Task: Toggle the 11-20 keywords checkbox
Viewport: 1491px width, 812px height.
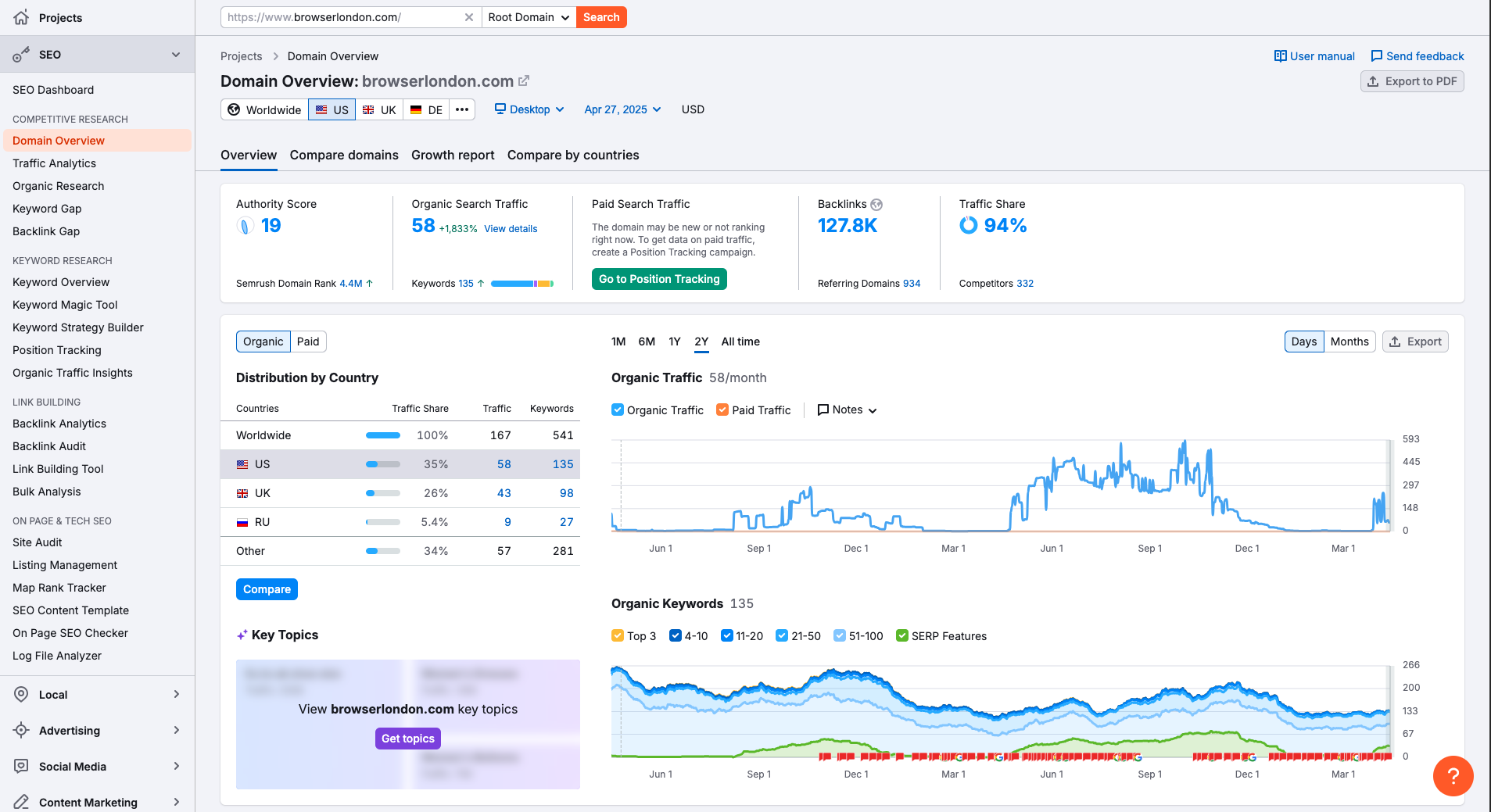Action: pos(727,635)
